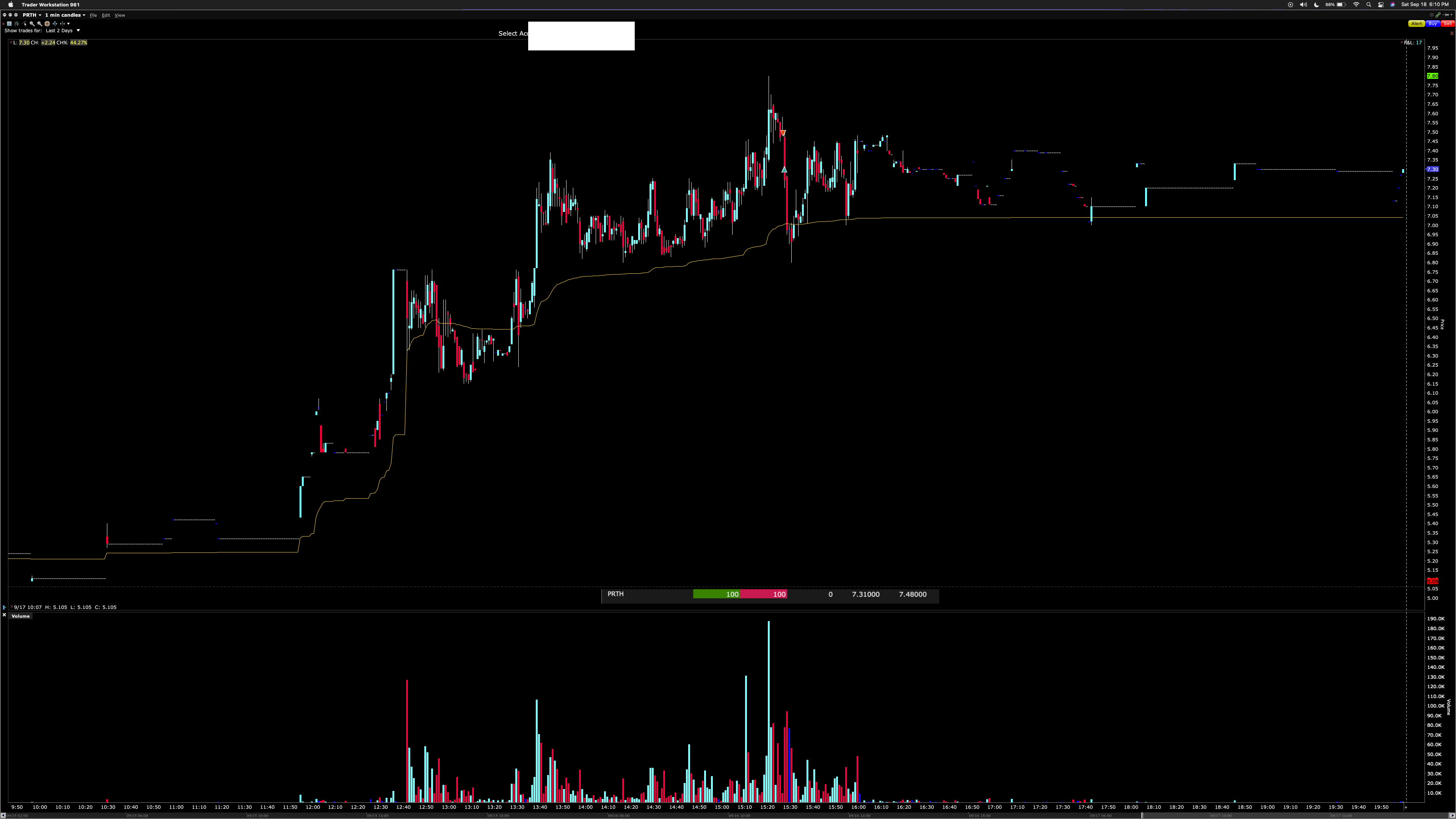
Task: Open the File menu
Action: (93, 15)
